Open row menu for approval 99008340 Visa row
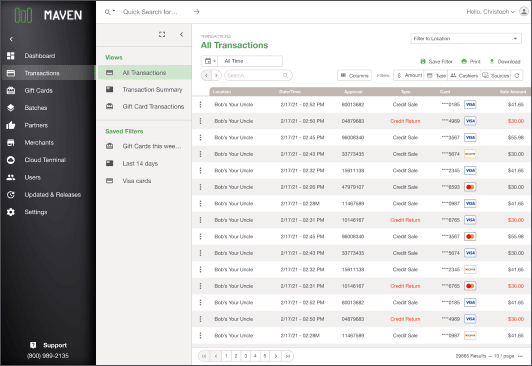 point(201,137)
